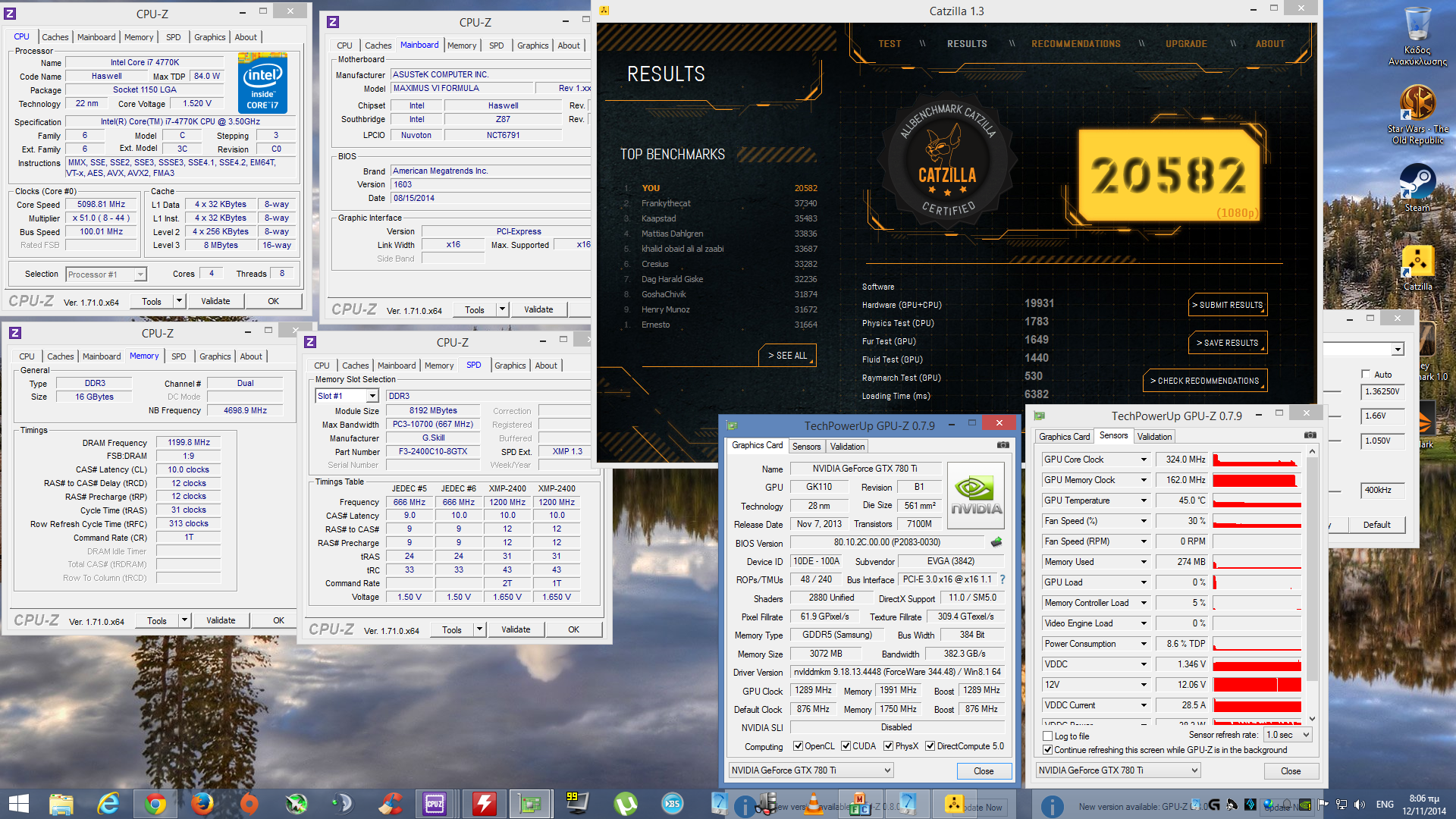This screenshot has width=1456, height=819.
Task: Click SAVE RESULTS in Catzilla
Action: click(x=1228, y=343)
